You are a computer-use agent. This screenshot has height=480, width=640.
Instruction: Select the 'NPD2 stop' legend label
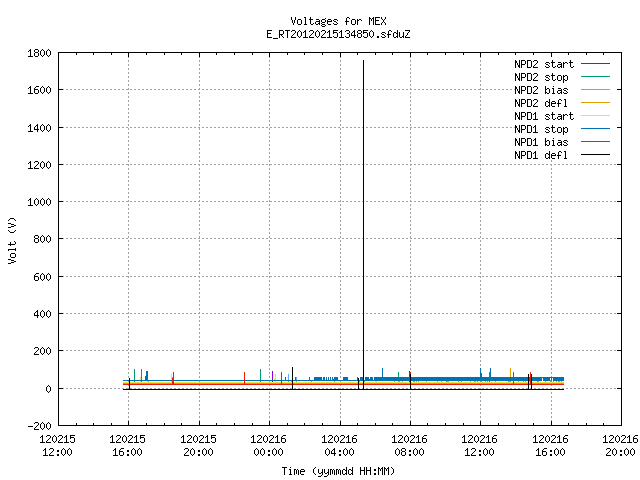point(541,77)
